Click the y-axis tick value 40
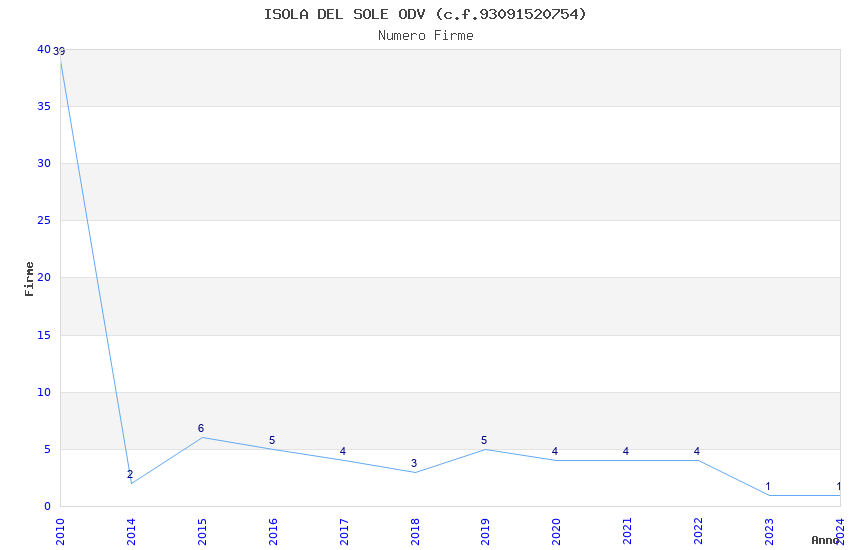The width and height of the screenshot is (850, 550). [x=44, y=49]
